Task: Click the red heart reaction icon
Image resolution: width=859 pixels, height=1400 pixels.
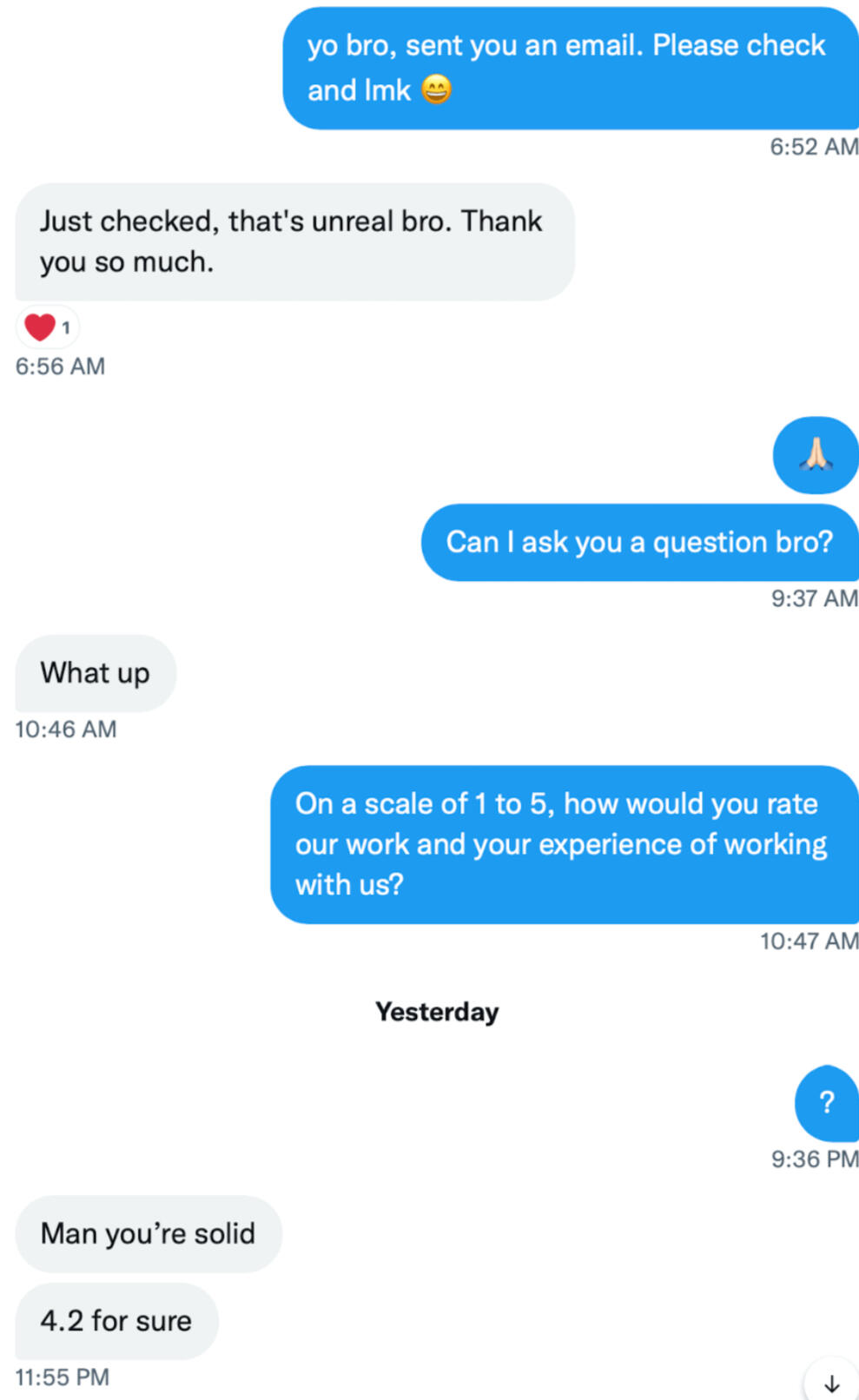Action: (40, 327)
